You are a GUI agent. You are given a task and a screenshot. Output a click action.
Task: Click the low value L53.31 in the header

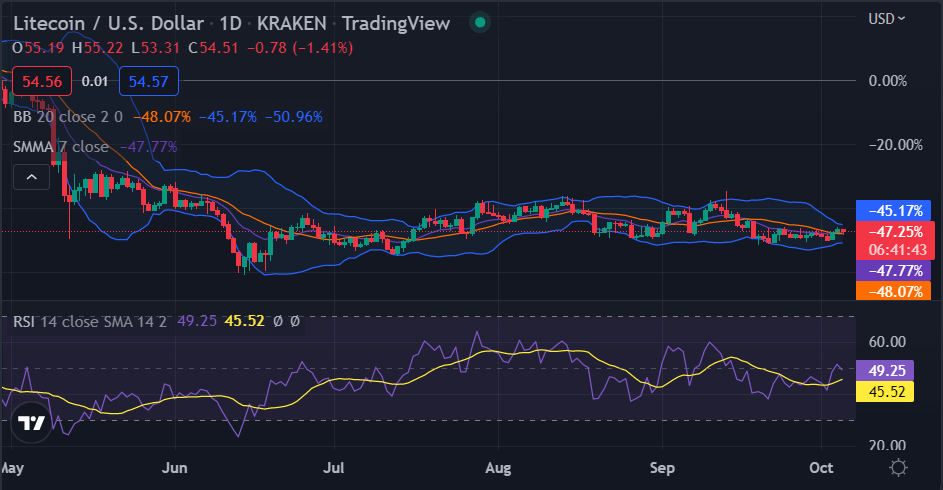pos(156,48)
